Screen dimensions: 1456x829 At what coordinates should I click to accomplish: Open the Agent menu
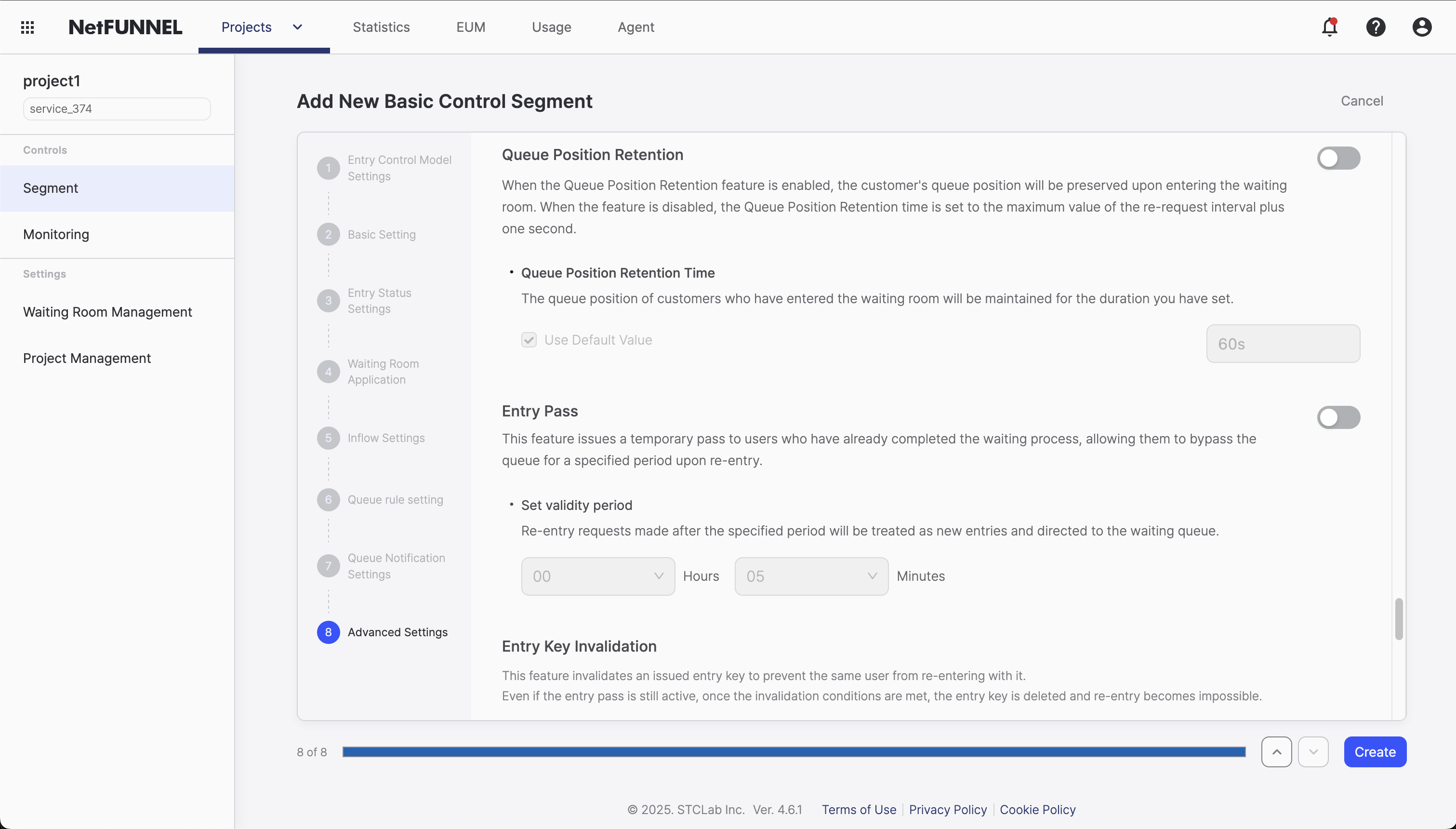tap(635, 27)
